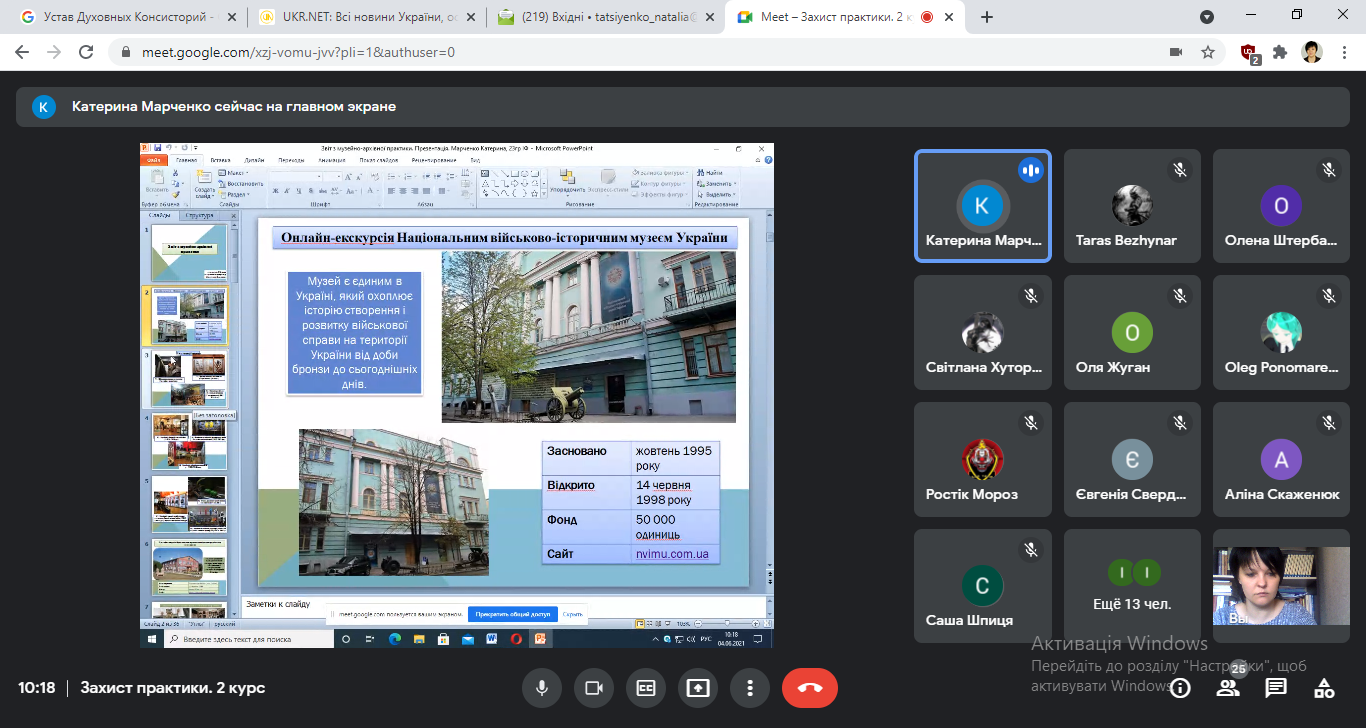Screen dimensions: 1366x728
Task: Select Оля Жуган participant tile
Action: pos(1132,333)
